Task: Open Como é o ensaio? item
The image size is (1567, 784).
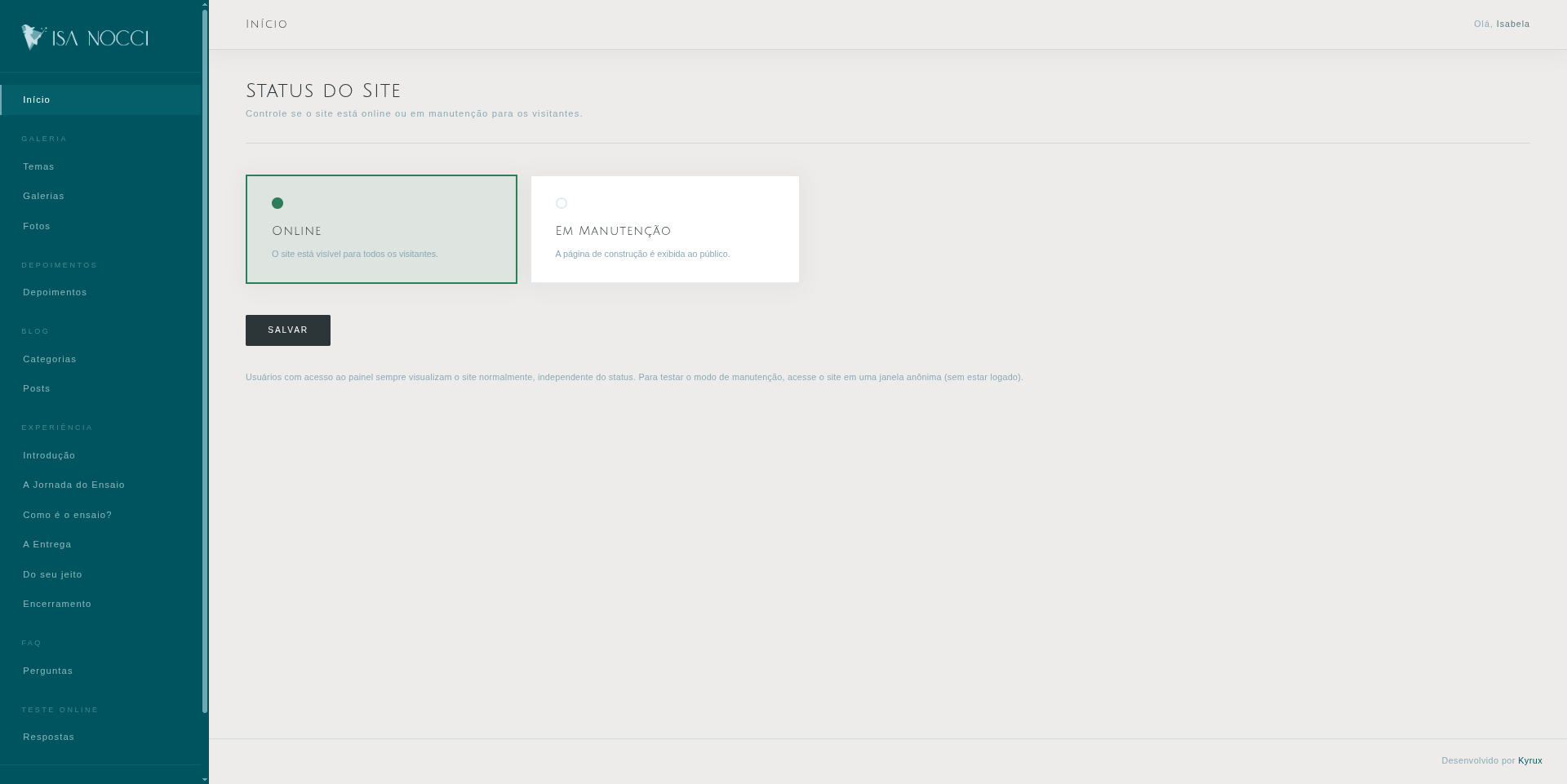Action: point(100,515)
